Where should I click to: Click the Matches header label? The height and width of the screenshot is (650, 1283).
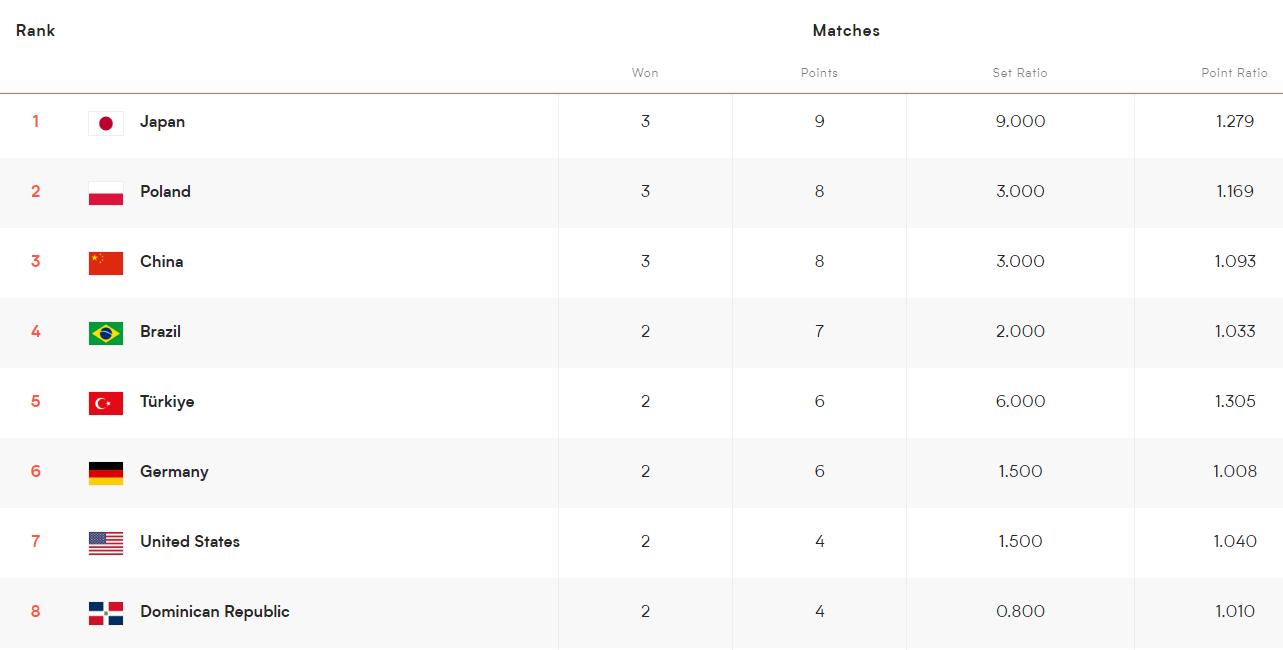[846, 31]
